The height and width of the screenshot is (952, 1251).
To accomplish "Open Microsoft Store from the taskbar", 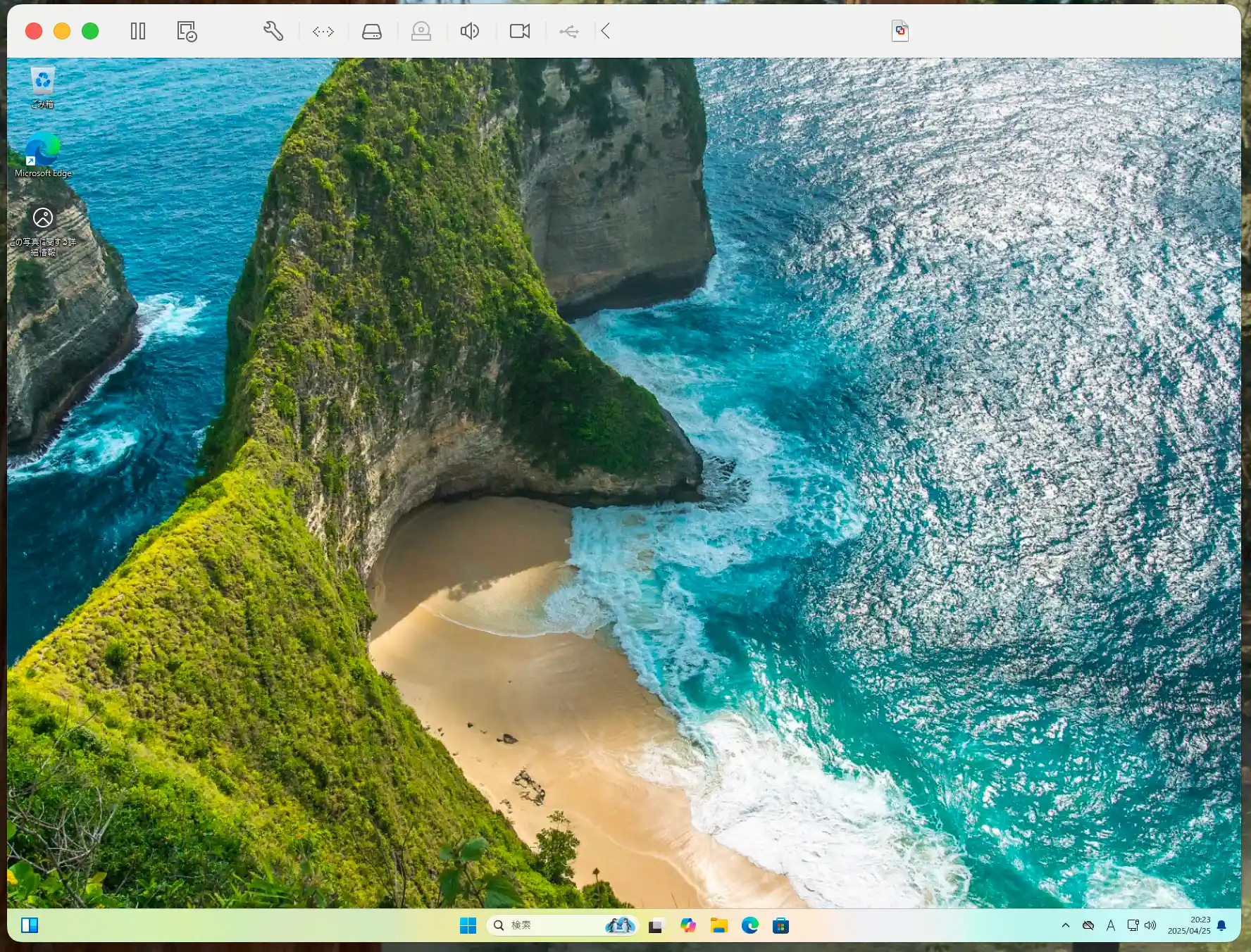I will [781, 925].
